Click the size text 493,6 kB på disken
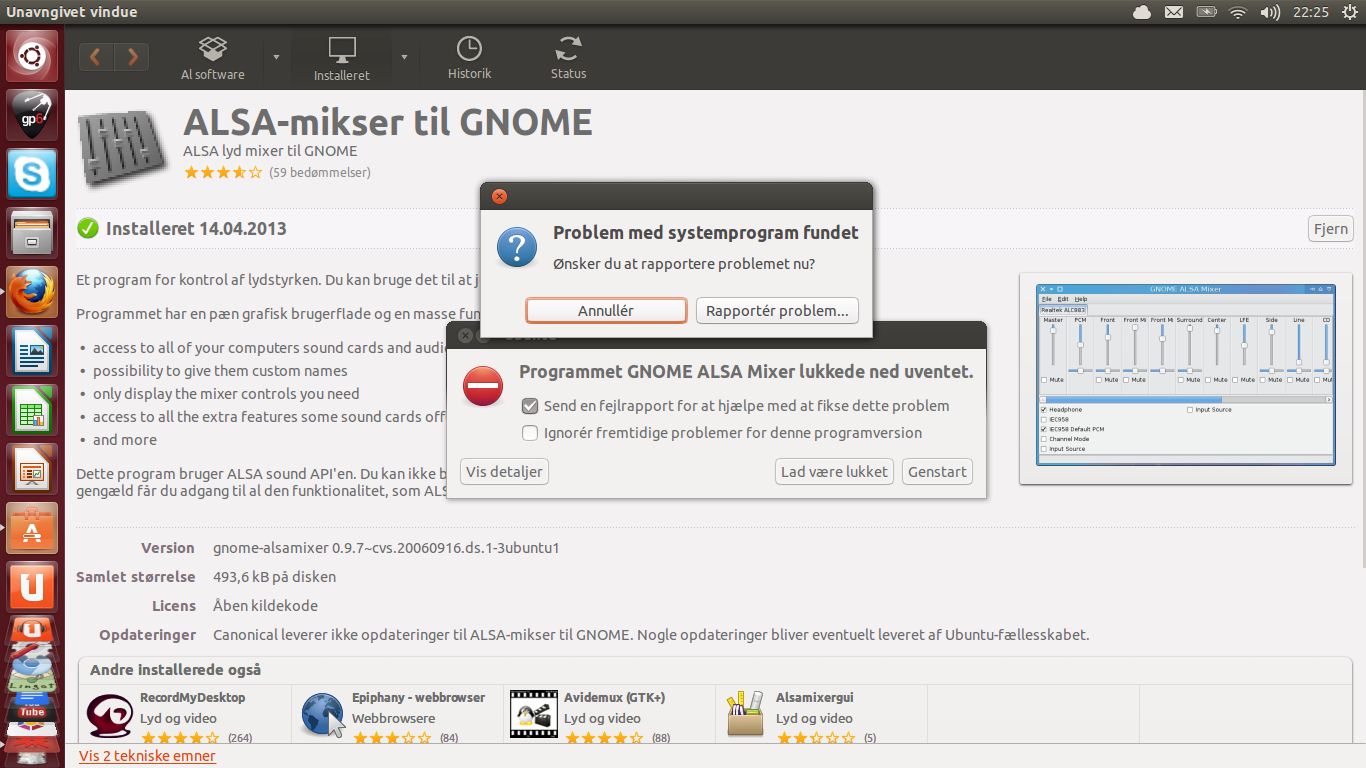This screenshot has width=1366, height=768. coord(274,577)
